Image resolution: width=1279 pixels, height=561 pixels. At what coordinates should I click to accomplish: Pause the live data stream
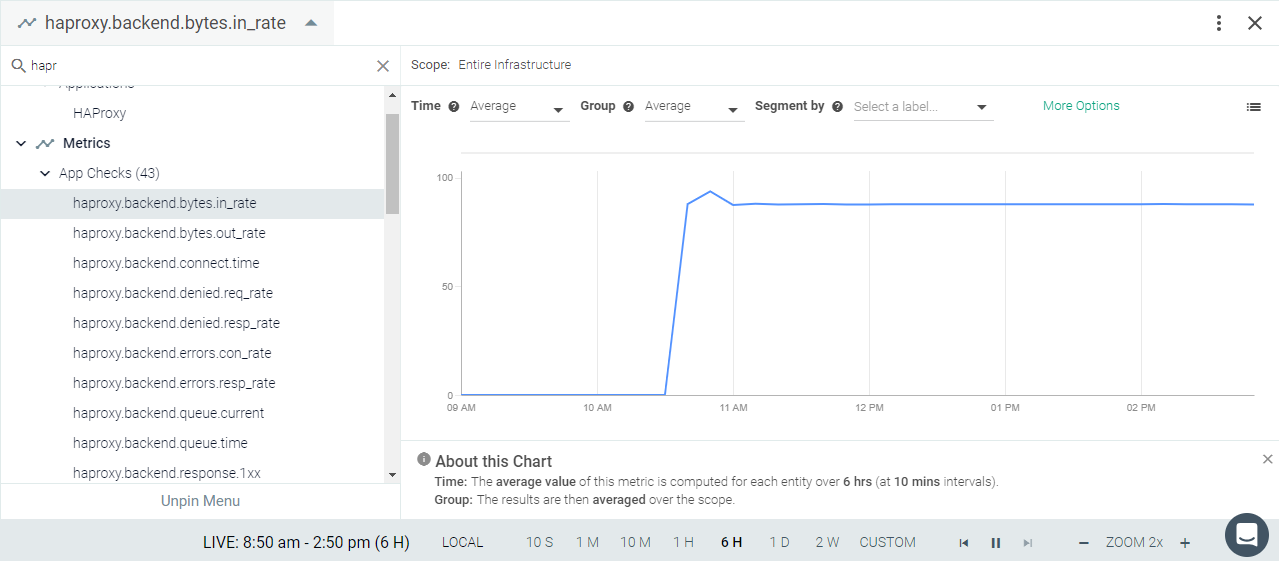(996, 543)
